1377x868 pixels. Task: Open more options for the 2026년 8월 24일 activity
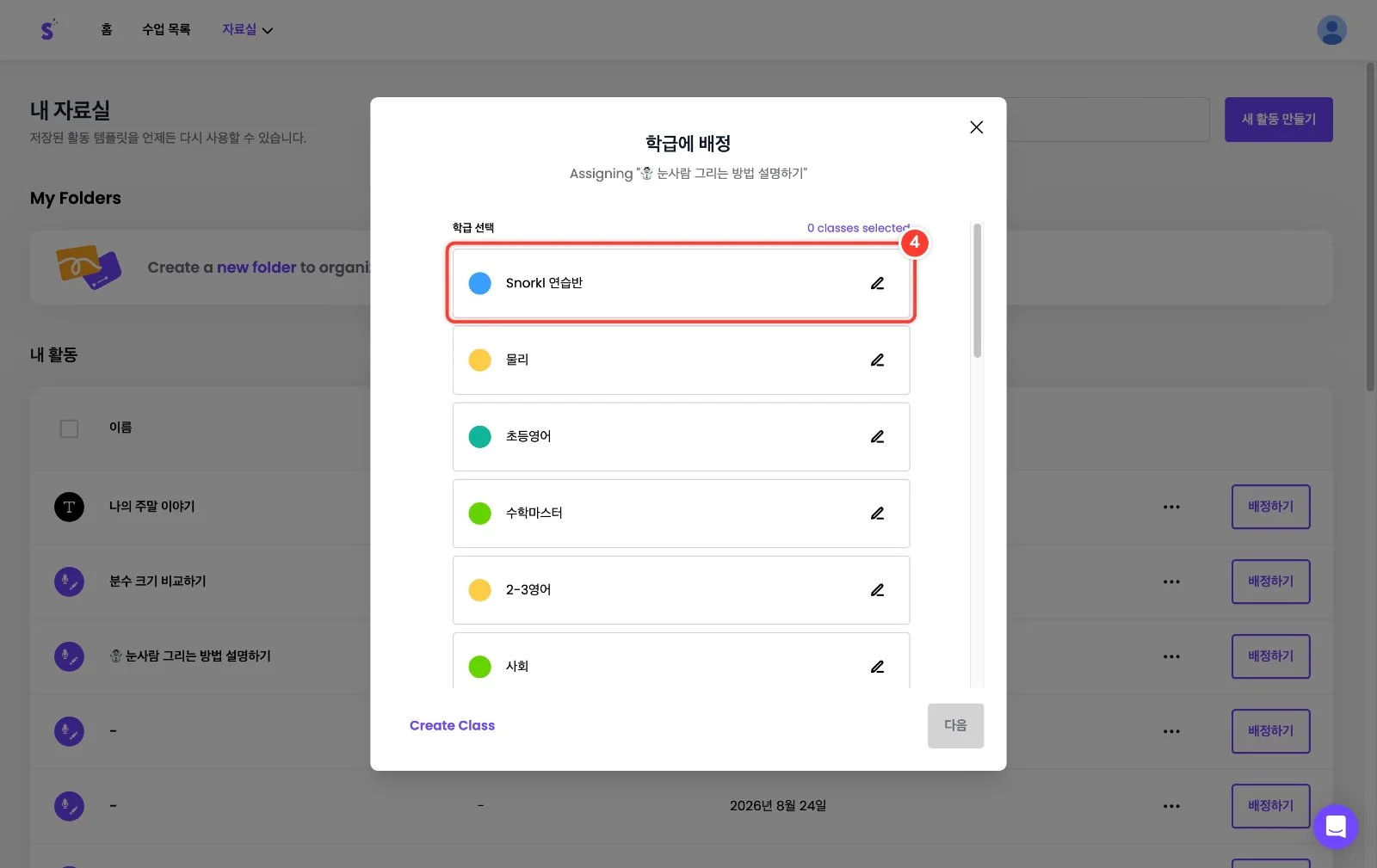click(1171, 806)
